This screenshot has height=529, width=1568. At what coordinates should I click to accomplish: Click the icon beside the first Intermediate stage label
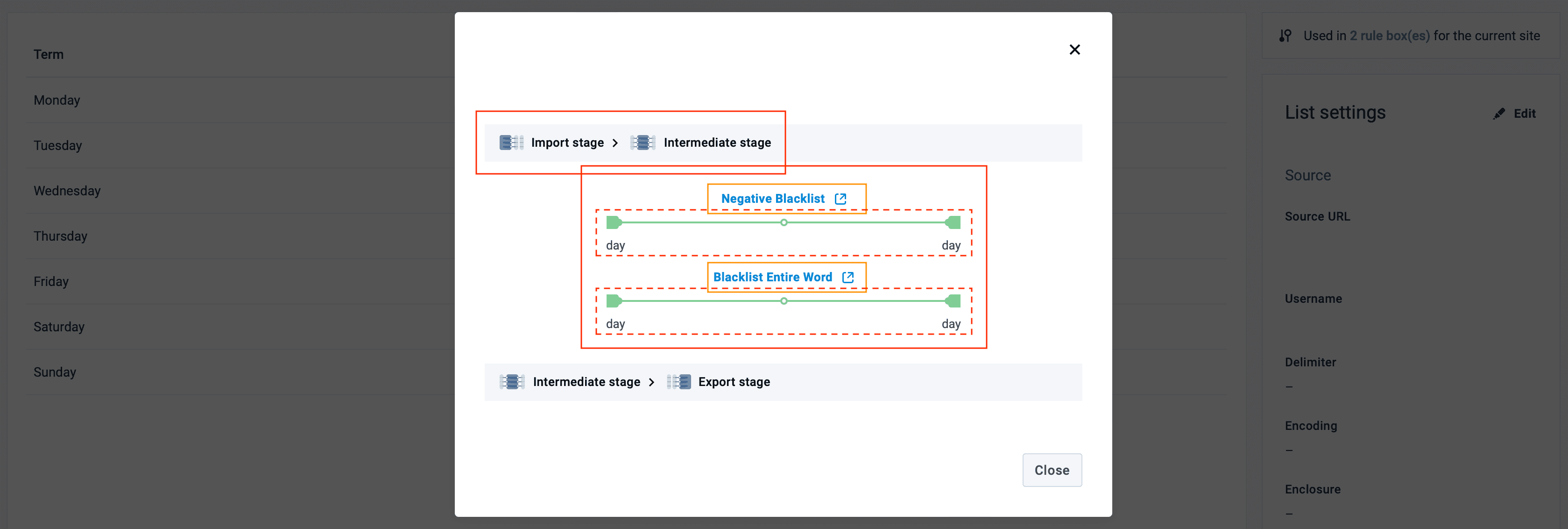(x=643, y=143)
